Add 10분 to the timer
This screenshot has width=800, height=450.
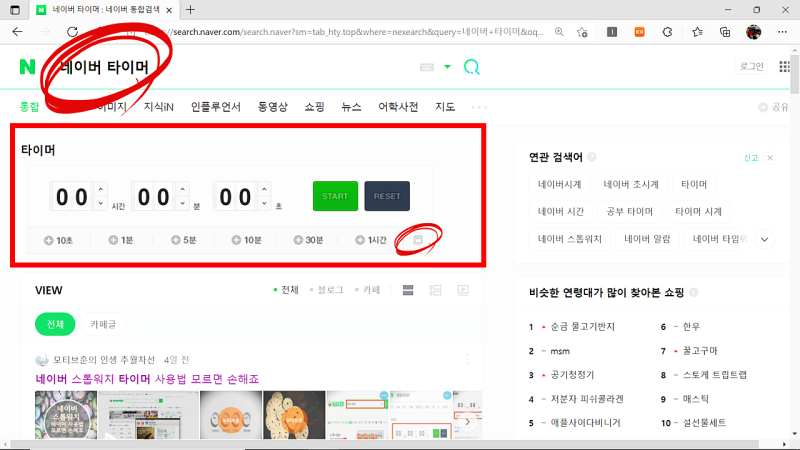click(246, 240)
